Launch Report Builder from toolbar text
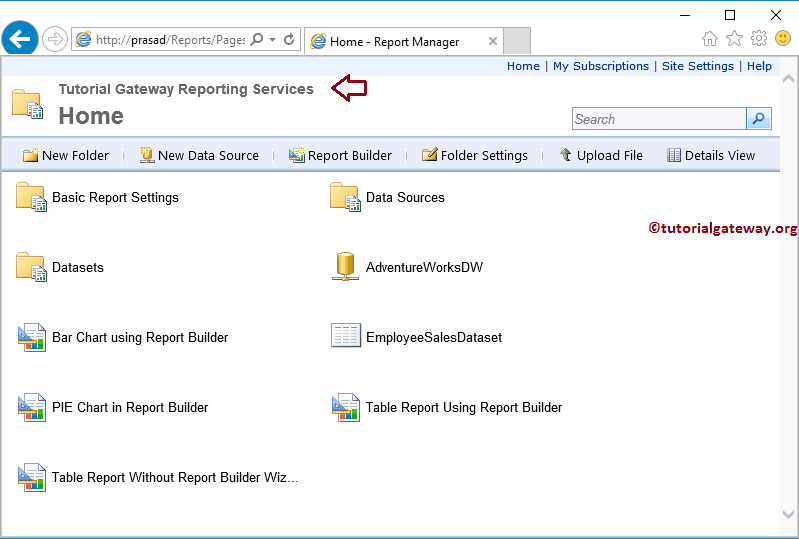The width and height of the screenshot is (799, 539). [x=350, y=155]
